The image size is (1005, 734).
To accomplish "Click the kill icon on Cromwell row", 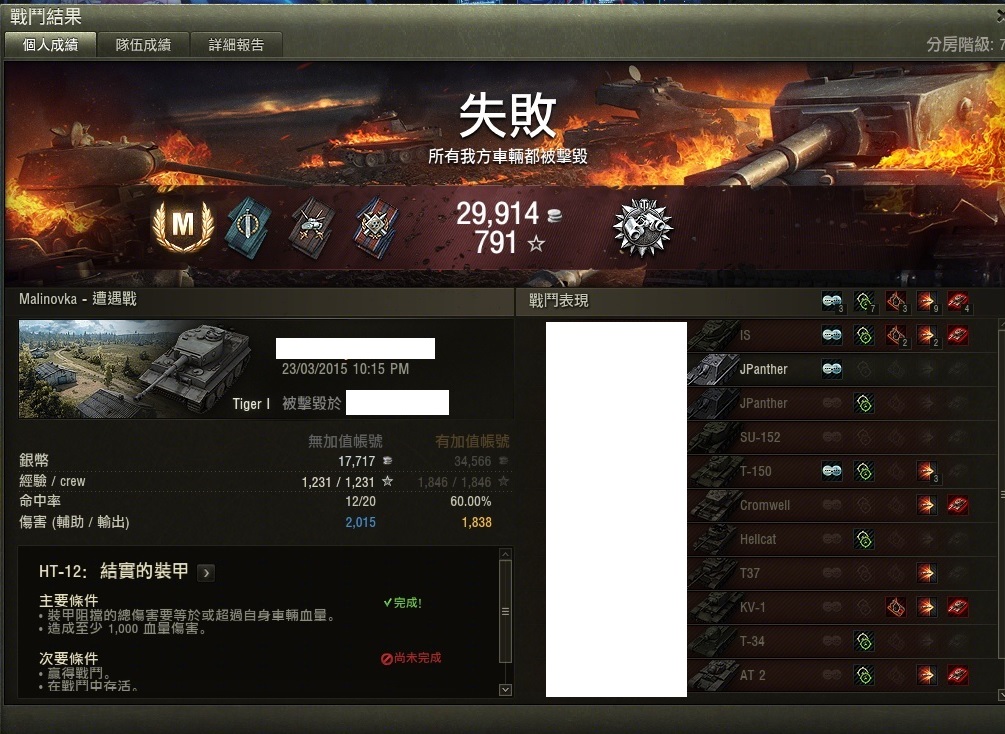I will tap(958, 505).
